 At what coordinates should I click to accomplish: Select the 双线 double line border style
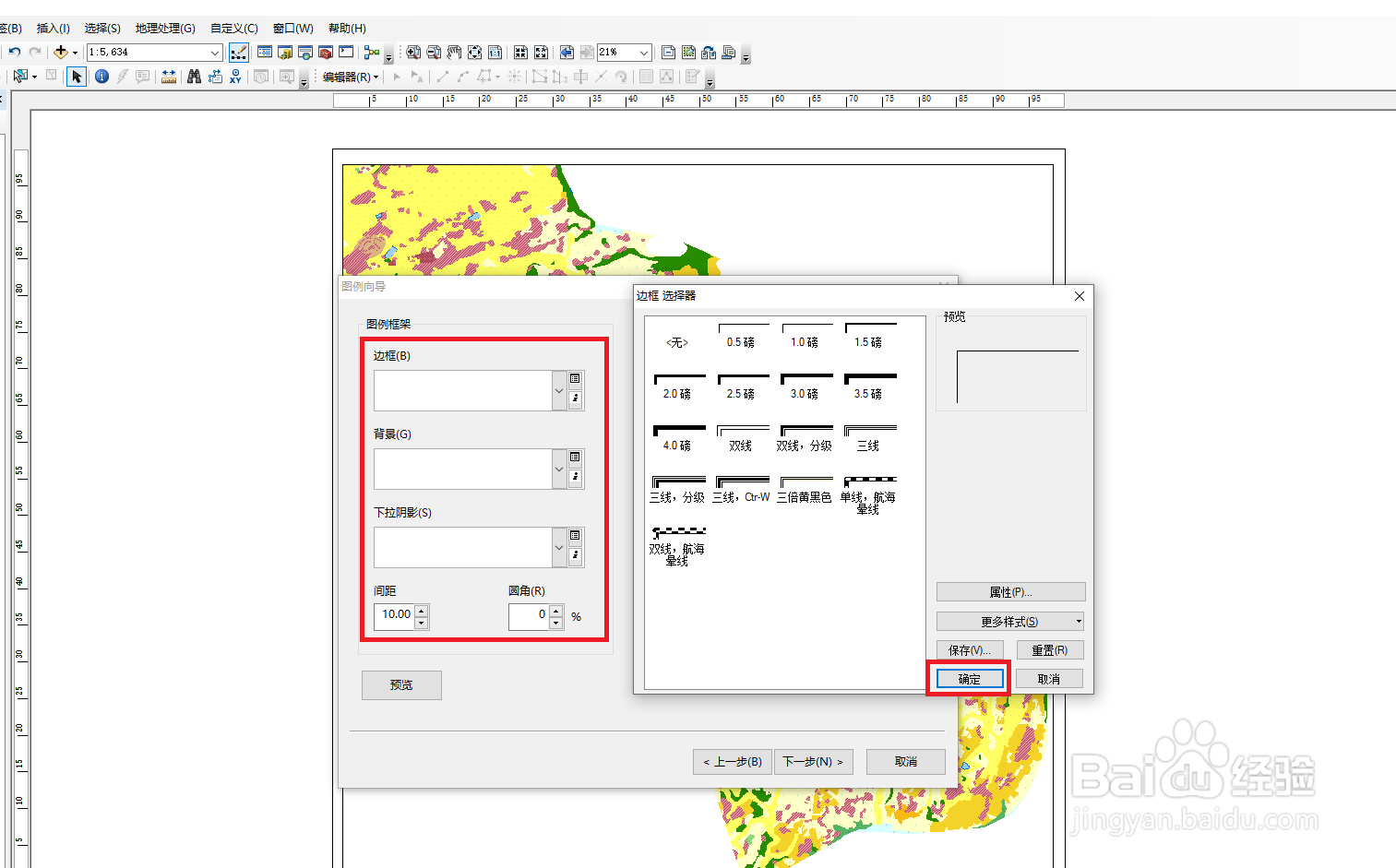point(741,438)
